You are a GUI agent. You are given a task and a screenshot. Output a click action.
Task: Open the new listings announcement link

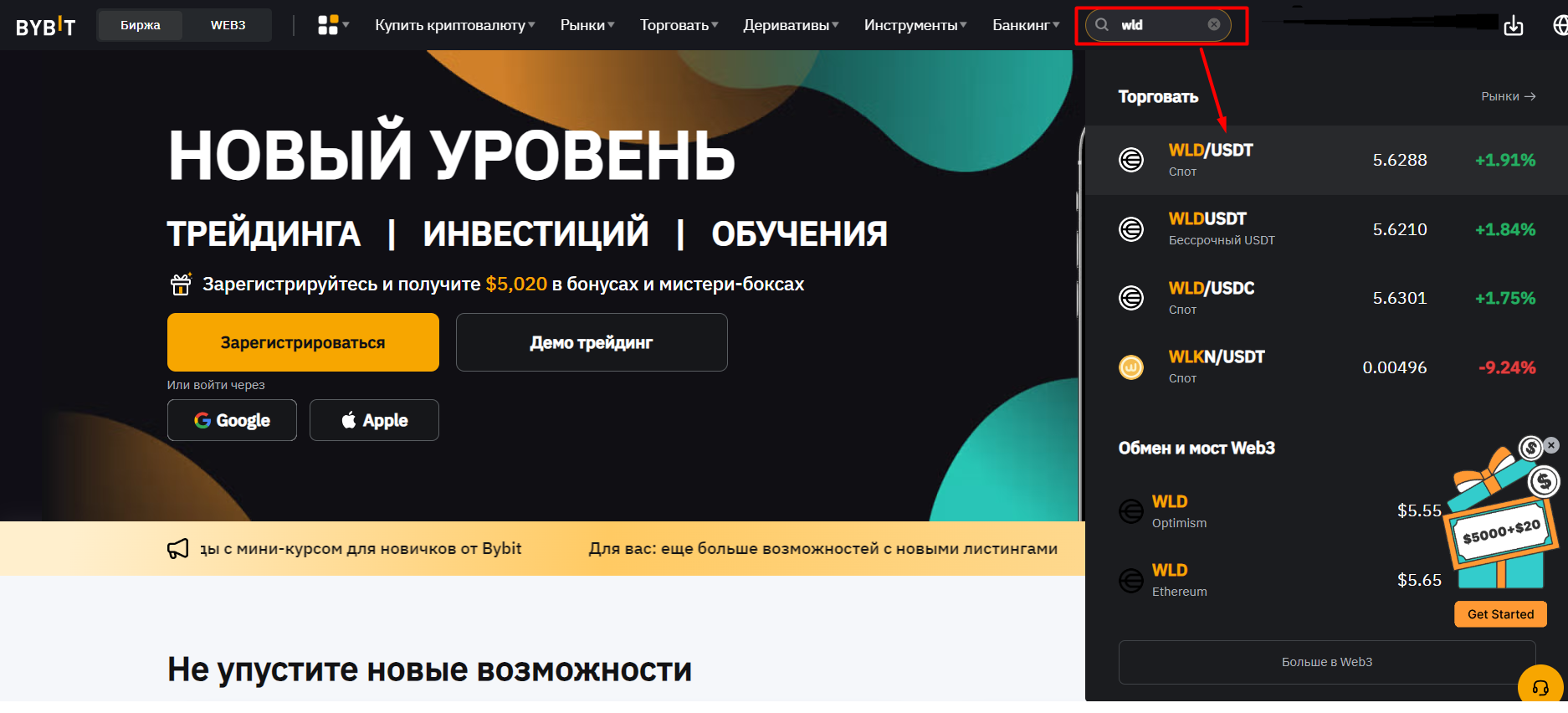(x=823, y=549)
